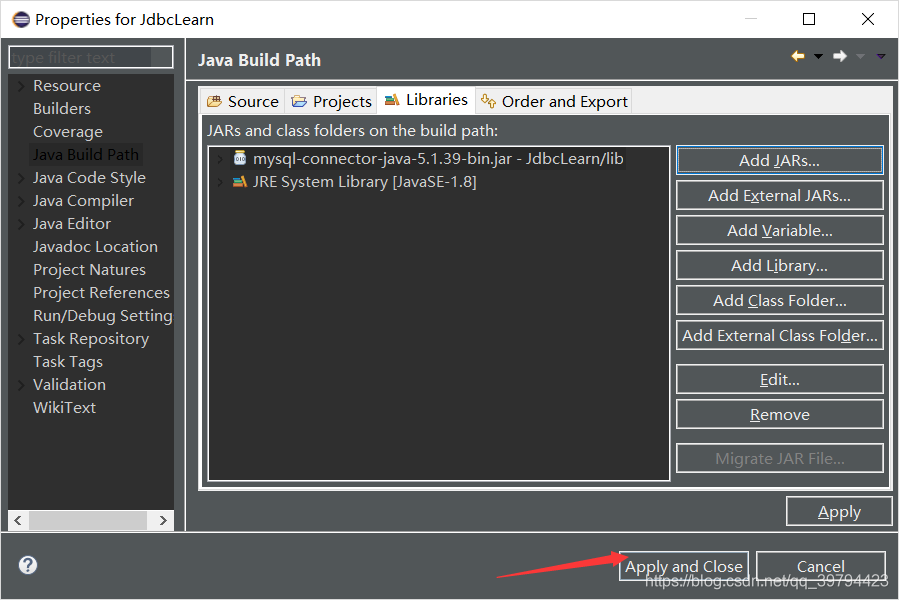Click Add Variable... button
The height and width of the screenshot is (600, 899).
[779, 231]
